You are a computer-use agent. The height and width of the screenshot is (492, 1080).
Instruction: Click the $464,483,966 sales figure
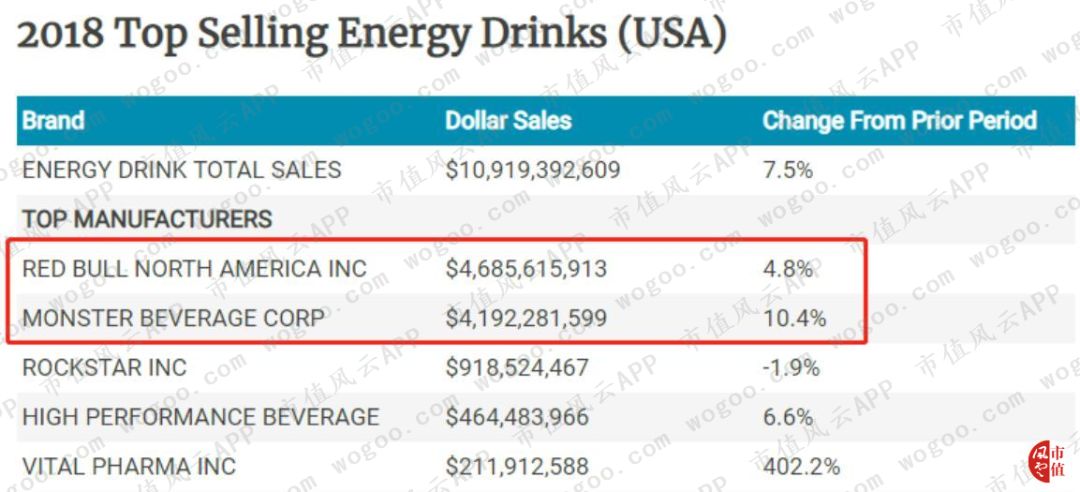click(517, 417)
